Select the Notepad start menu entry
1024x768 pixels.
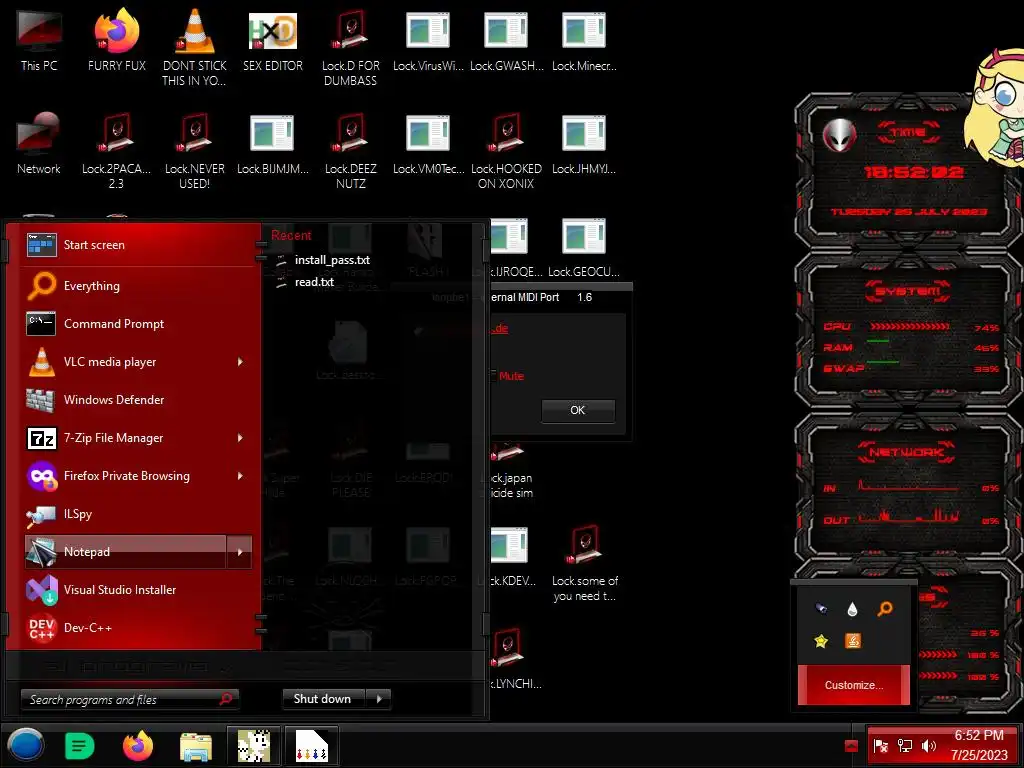125,552
